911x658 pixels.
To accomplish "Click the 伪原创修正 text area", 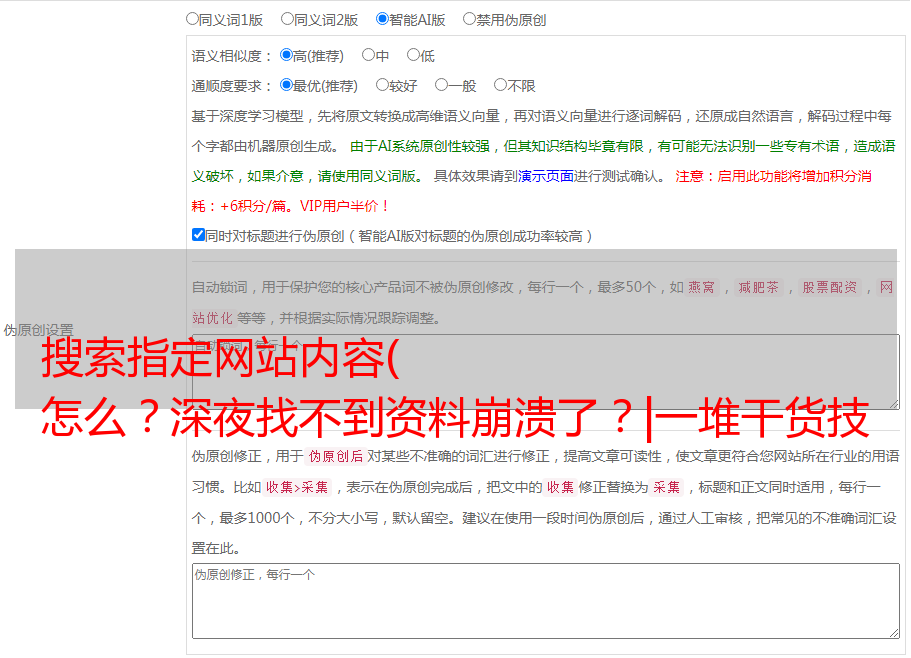I will pos(546,601).
